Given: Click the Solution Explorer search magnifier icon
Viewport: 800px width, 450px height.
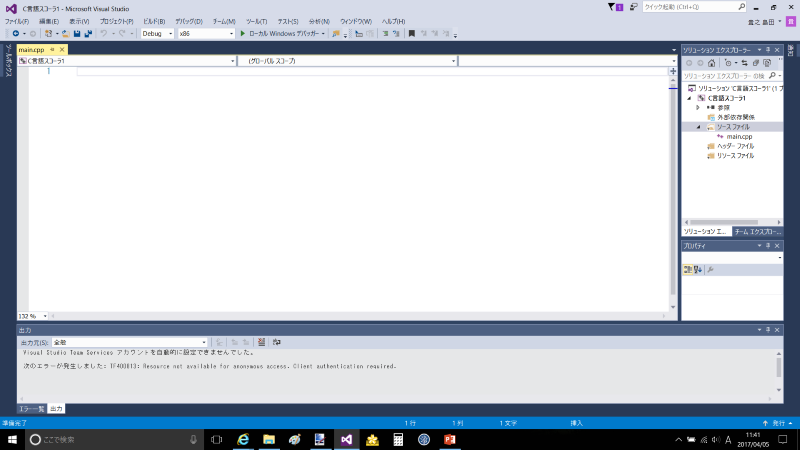Looking at the screenshot, I should pyautogui.click(x=772, y=76).
